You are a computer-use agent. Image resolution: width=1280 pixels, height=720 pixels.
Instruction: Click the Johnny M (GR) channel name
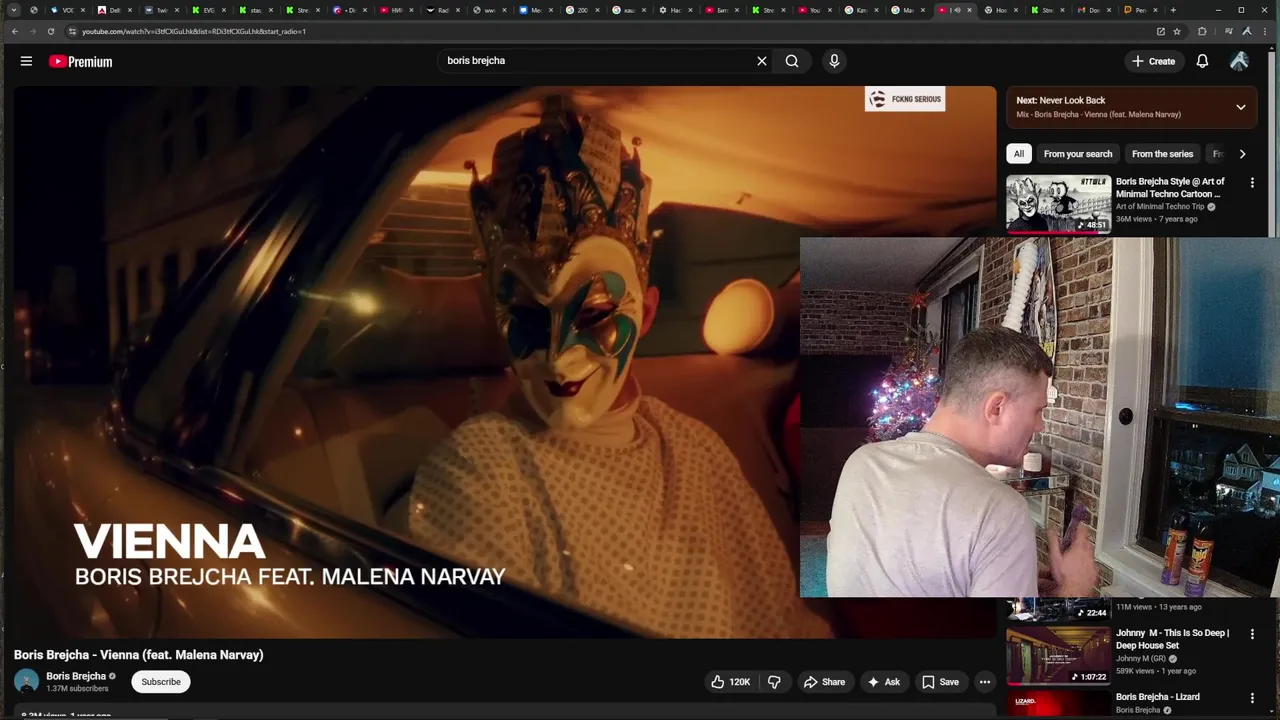click(1141, 659)
